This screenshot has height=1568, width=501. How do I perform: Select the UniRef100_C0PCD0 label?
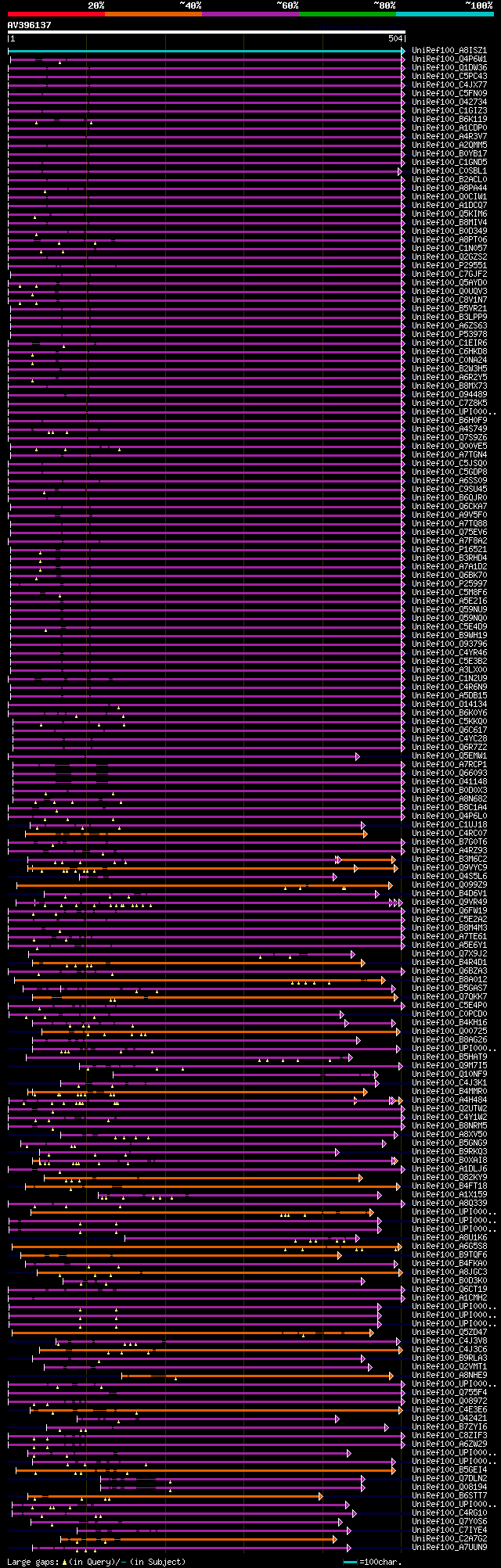coord(449,1014)
